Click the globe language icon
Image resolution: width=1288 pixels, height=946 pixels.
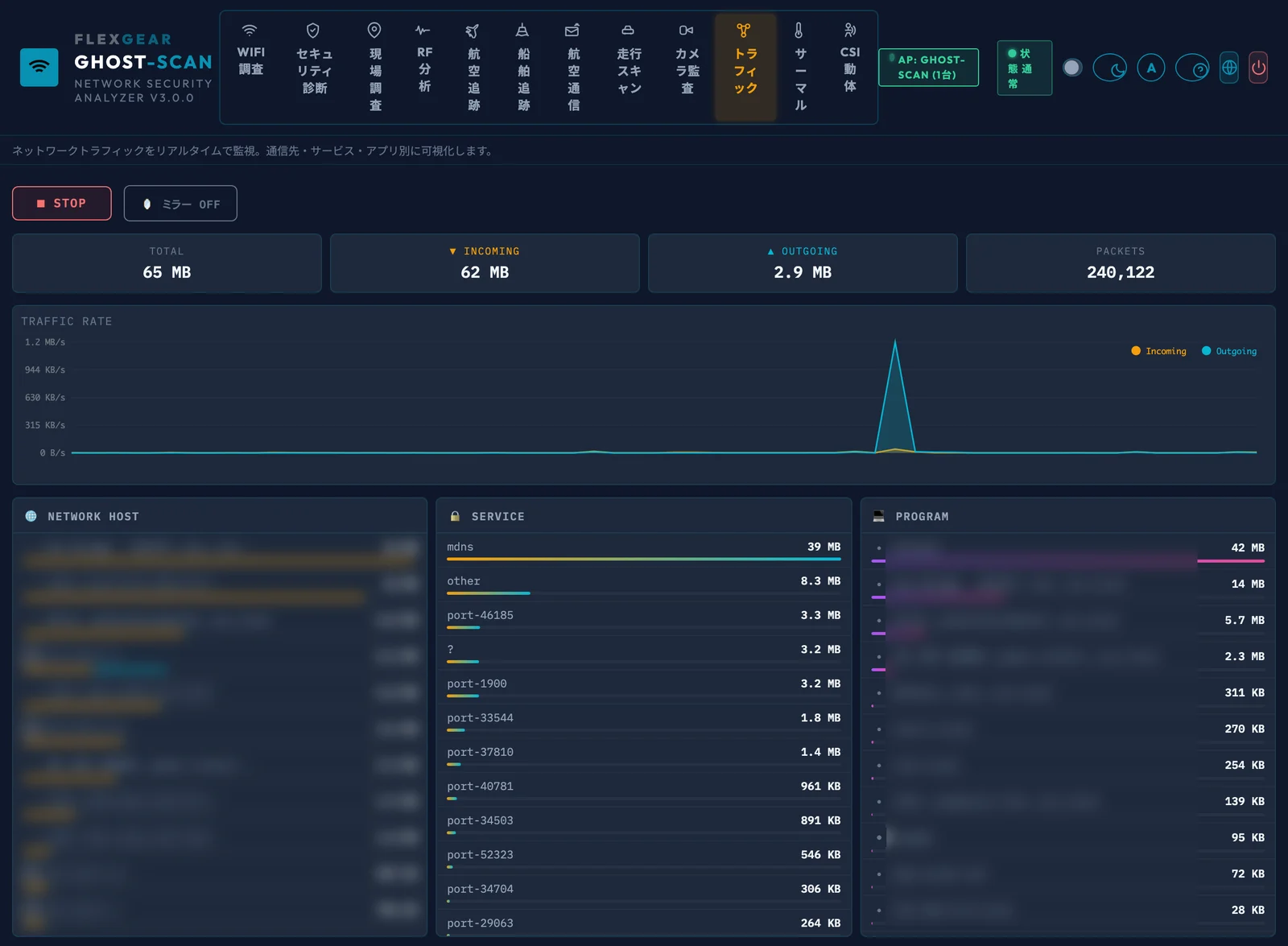(1229, 68)
